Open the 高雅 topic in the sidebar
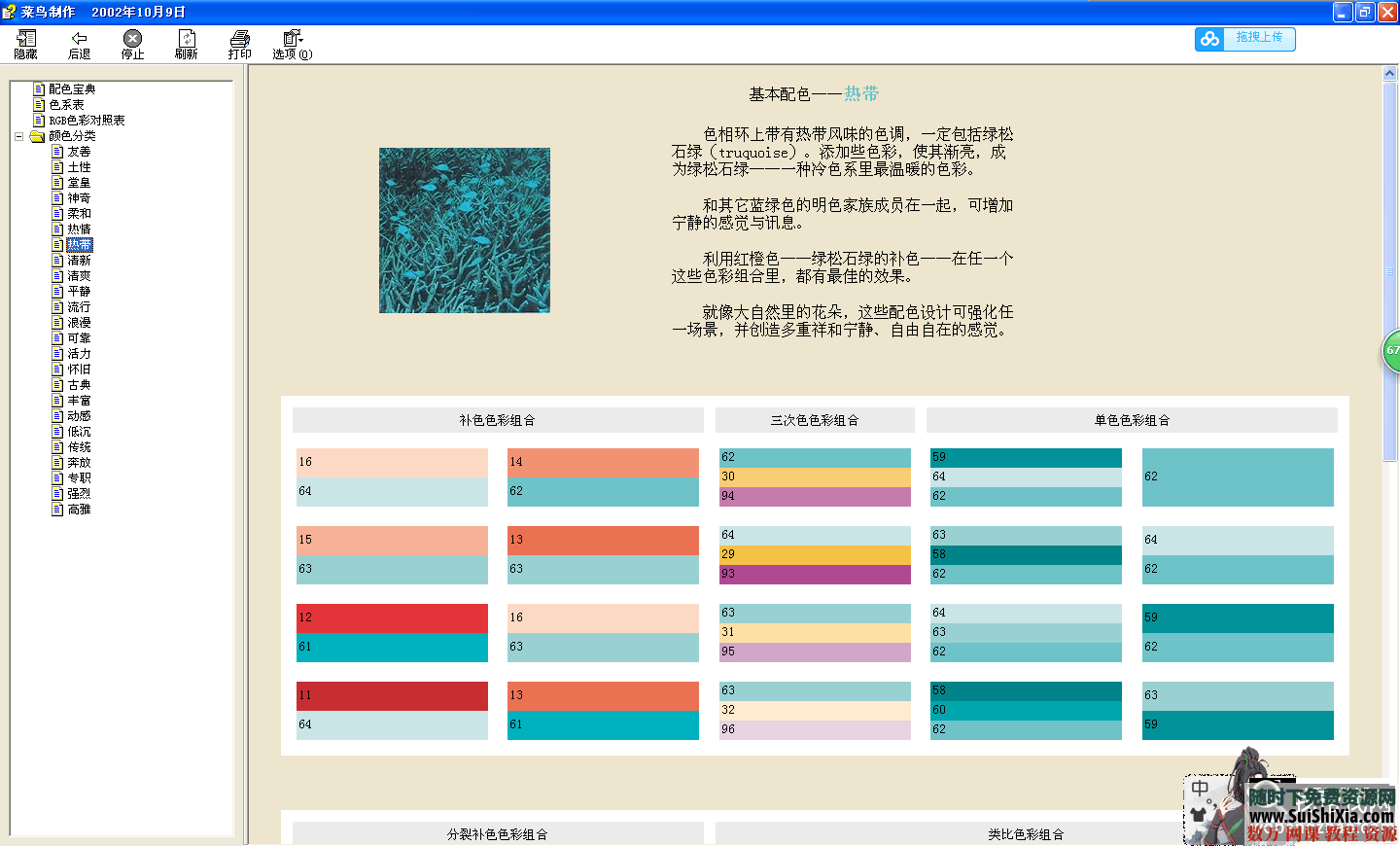1400x846 pixels. click(79, 510)
